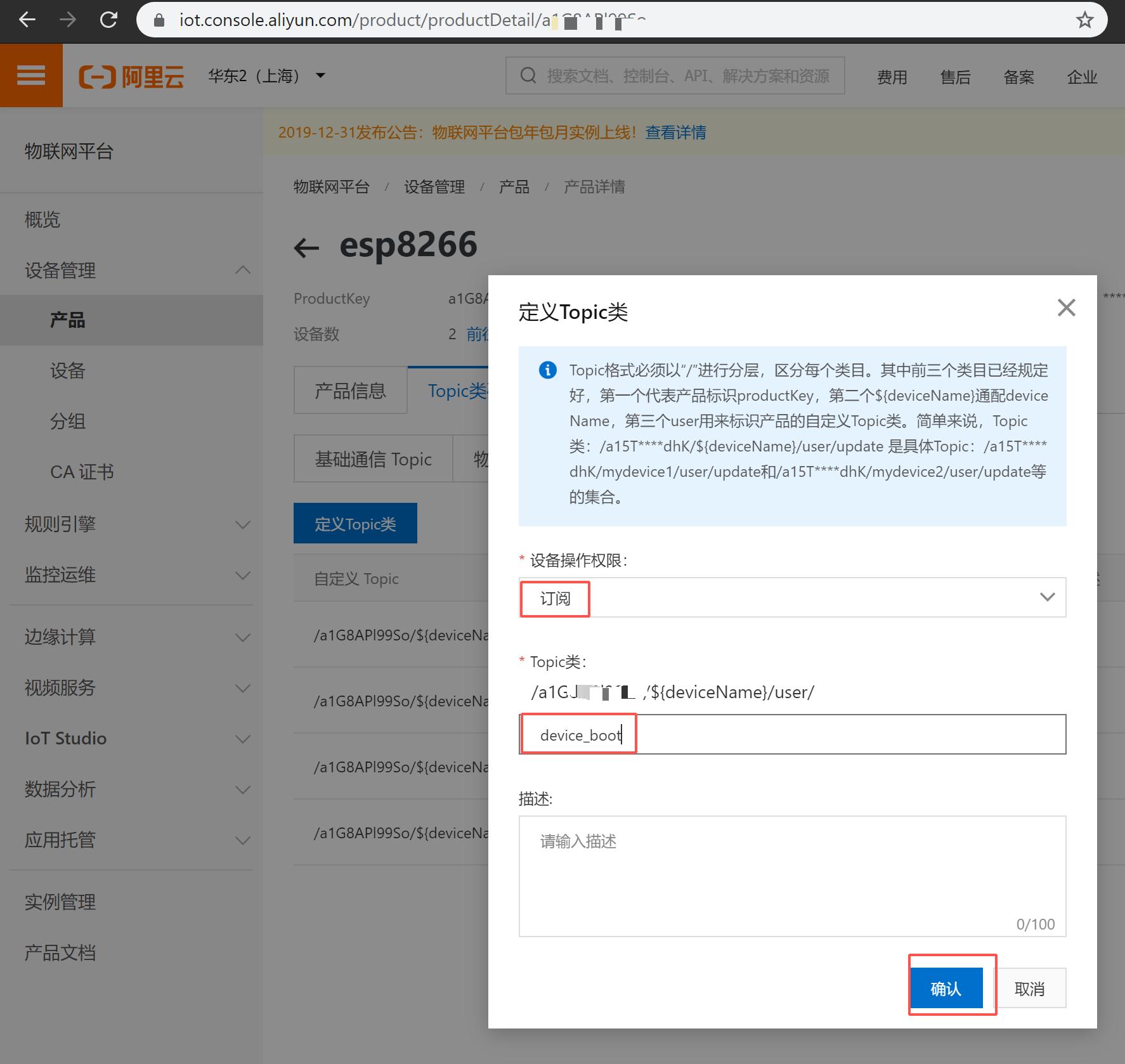The height and width of the screenshot is (1064, 1125).
Task: Click the search magnifier icon
Action: tap(528, 75)
